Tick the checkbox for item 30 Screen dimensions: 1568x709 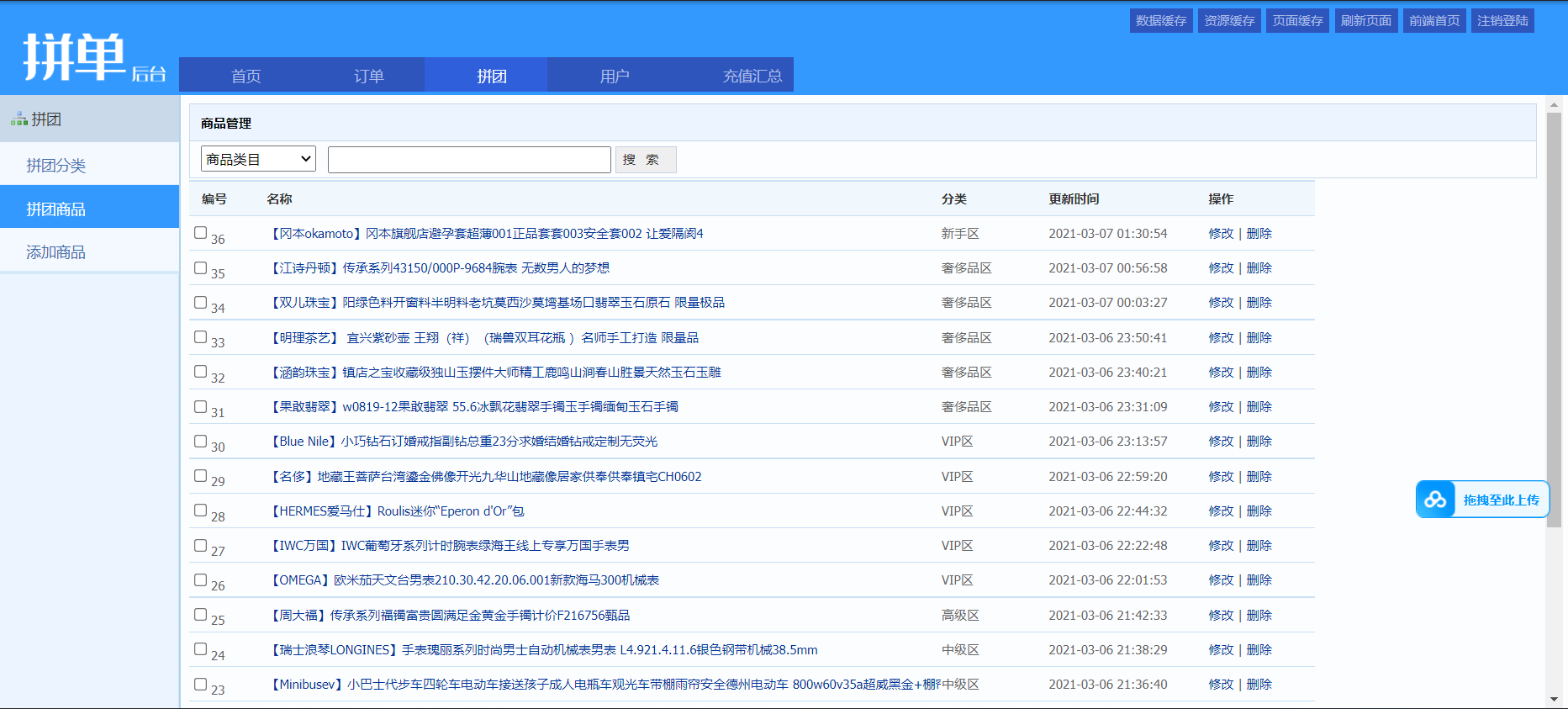tap(200, 441)
